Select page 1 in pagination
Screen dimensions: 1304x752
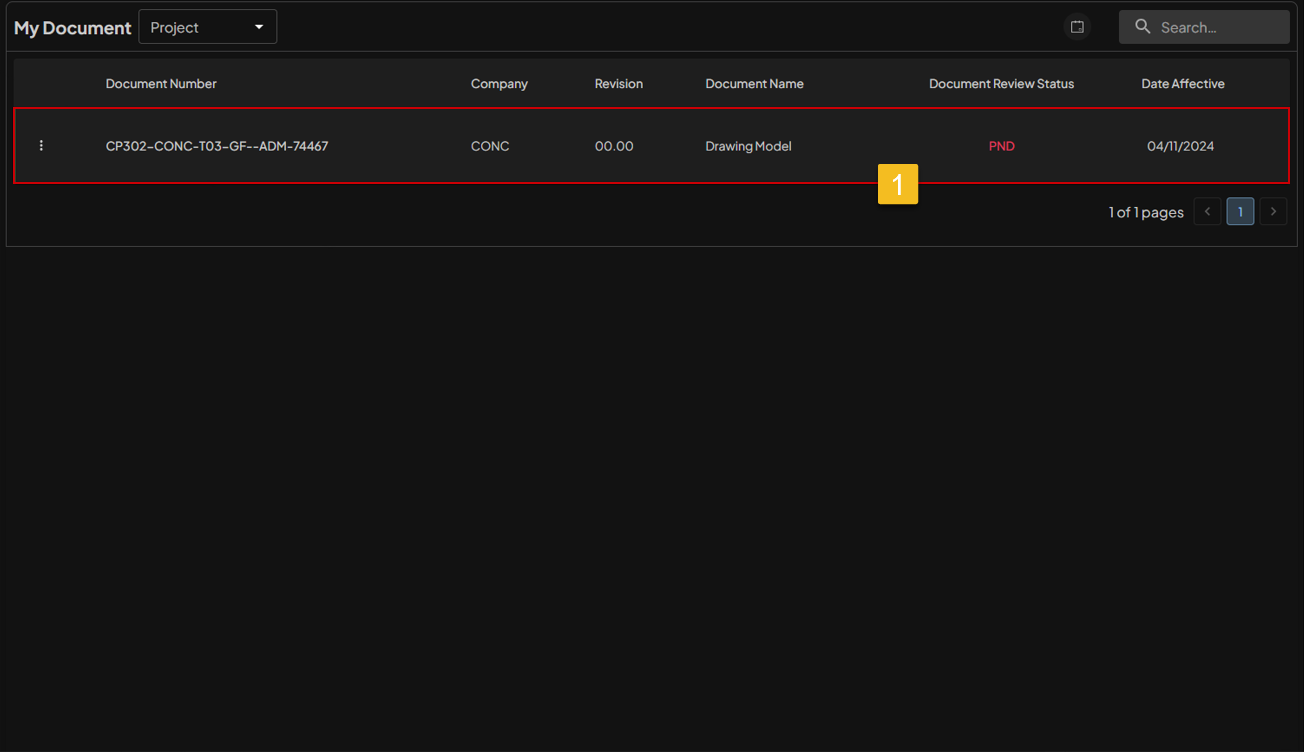point(1240,212)
